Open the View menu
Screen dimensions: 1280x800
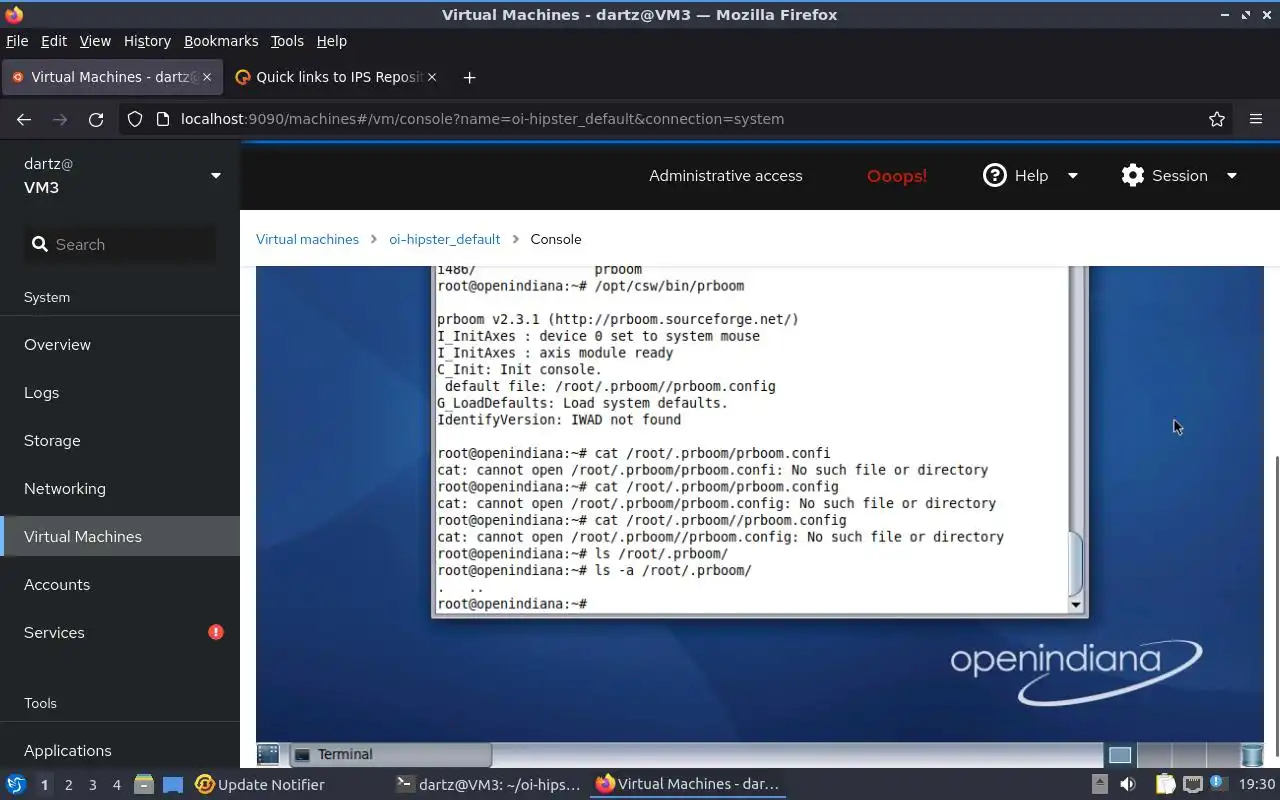[95, 41]
